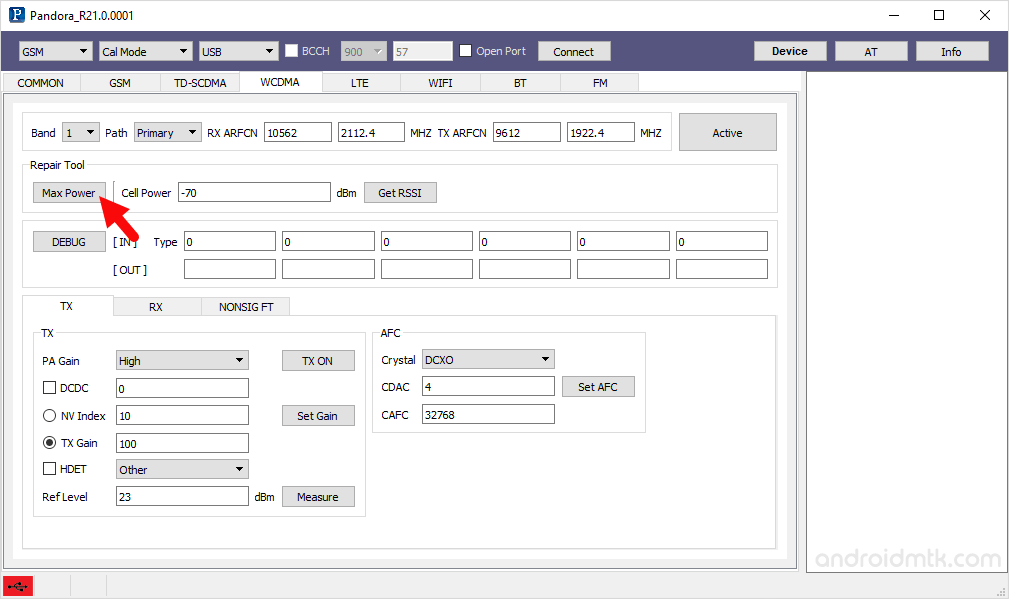
Task: Switch to the LTE tab
Action: point(359,82)
